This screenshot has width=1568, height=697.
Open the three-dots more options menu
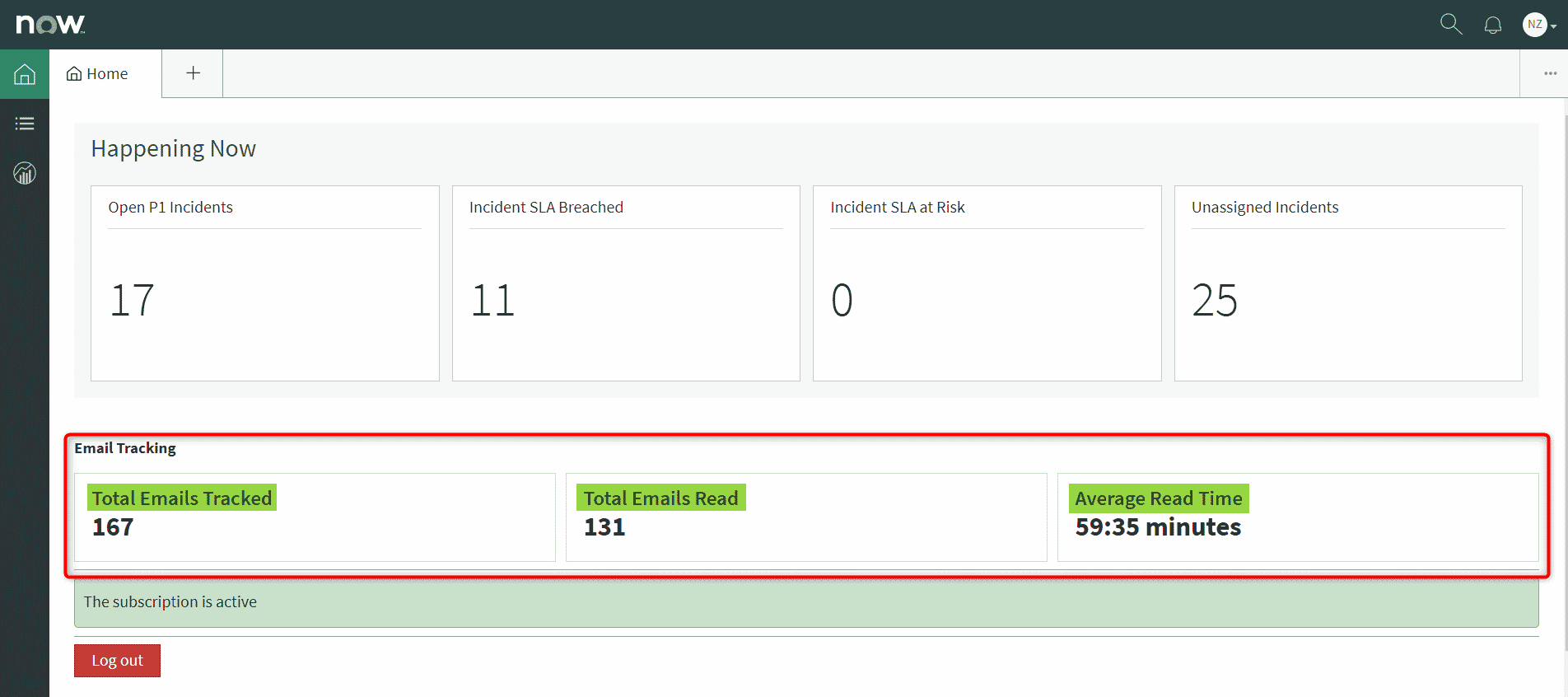(x=1550, y=73)
